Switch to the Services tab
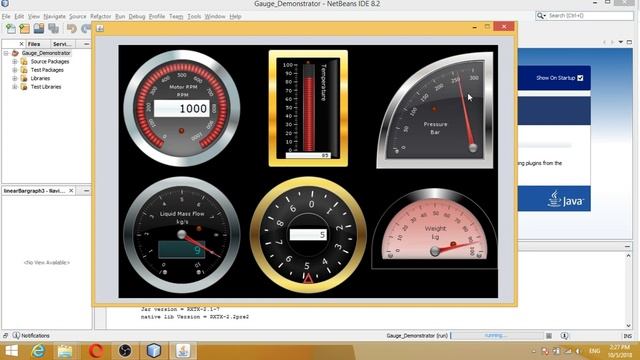This screenshot has height=360, width=640. pos(62,44)
